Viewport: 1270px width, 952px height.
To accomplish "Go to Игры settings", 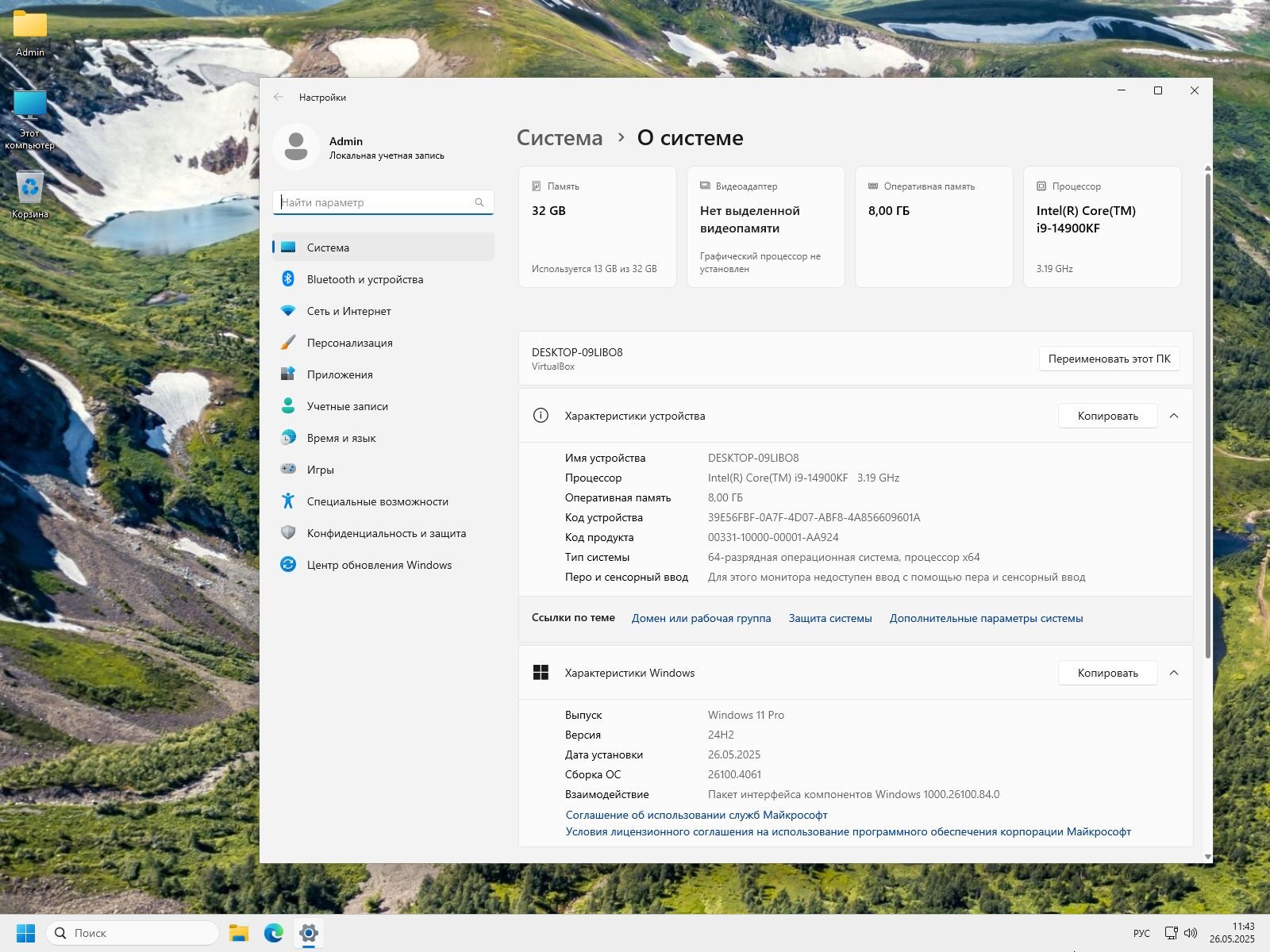I will (383, 470).
